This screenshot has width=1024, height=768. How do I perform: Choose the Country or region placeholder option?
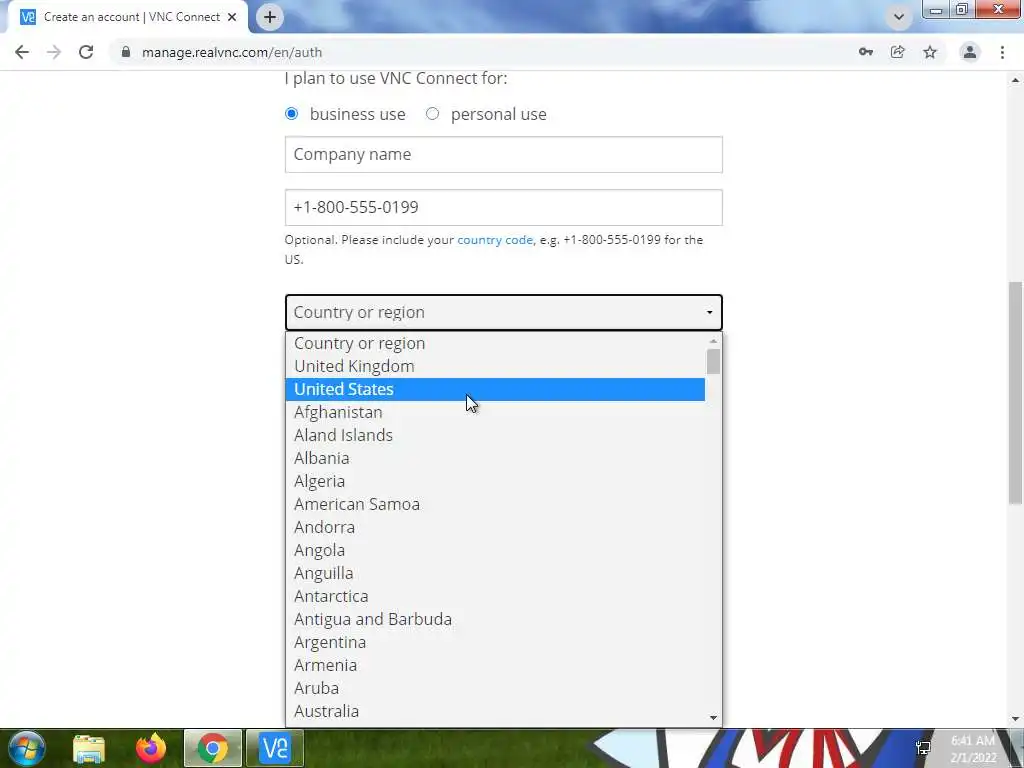tap(495, 344)
